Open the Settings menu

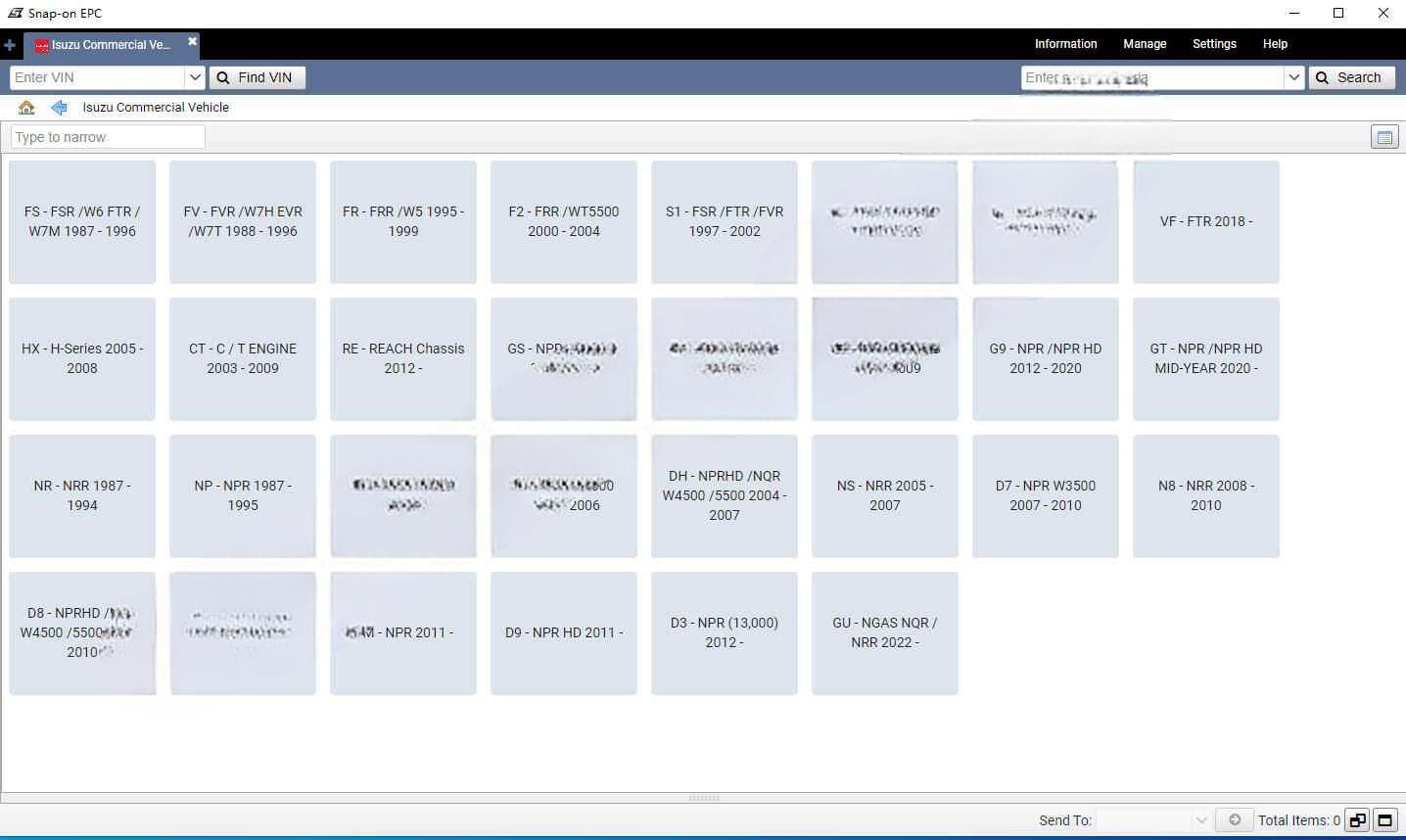click(1214, 44)
